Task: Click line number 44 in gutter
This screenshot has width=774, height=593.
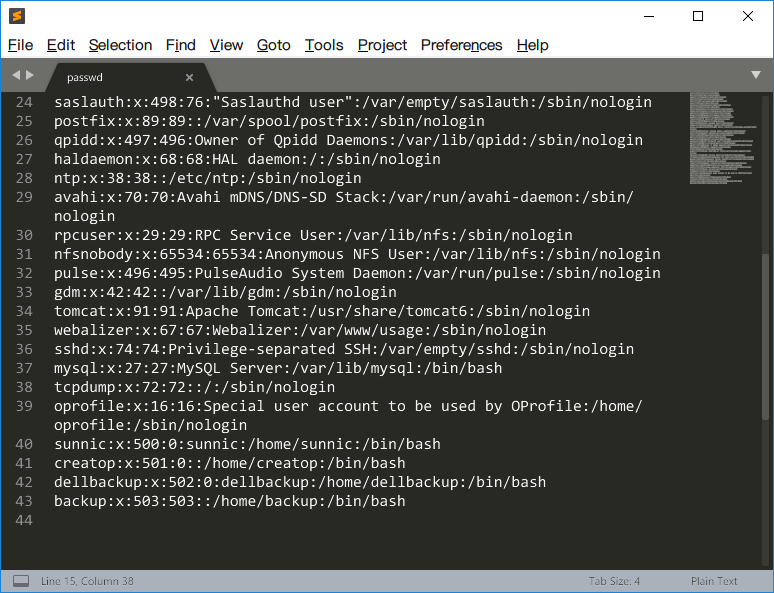Action: (24, 520)
